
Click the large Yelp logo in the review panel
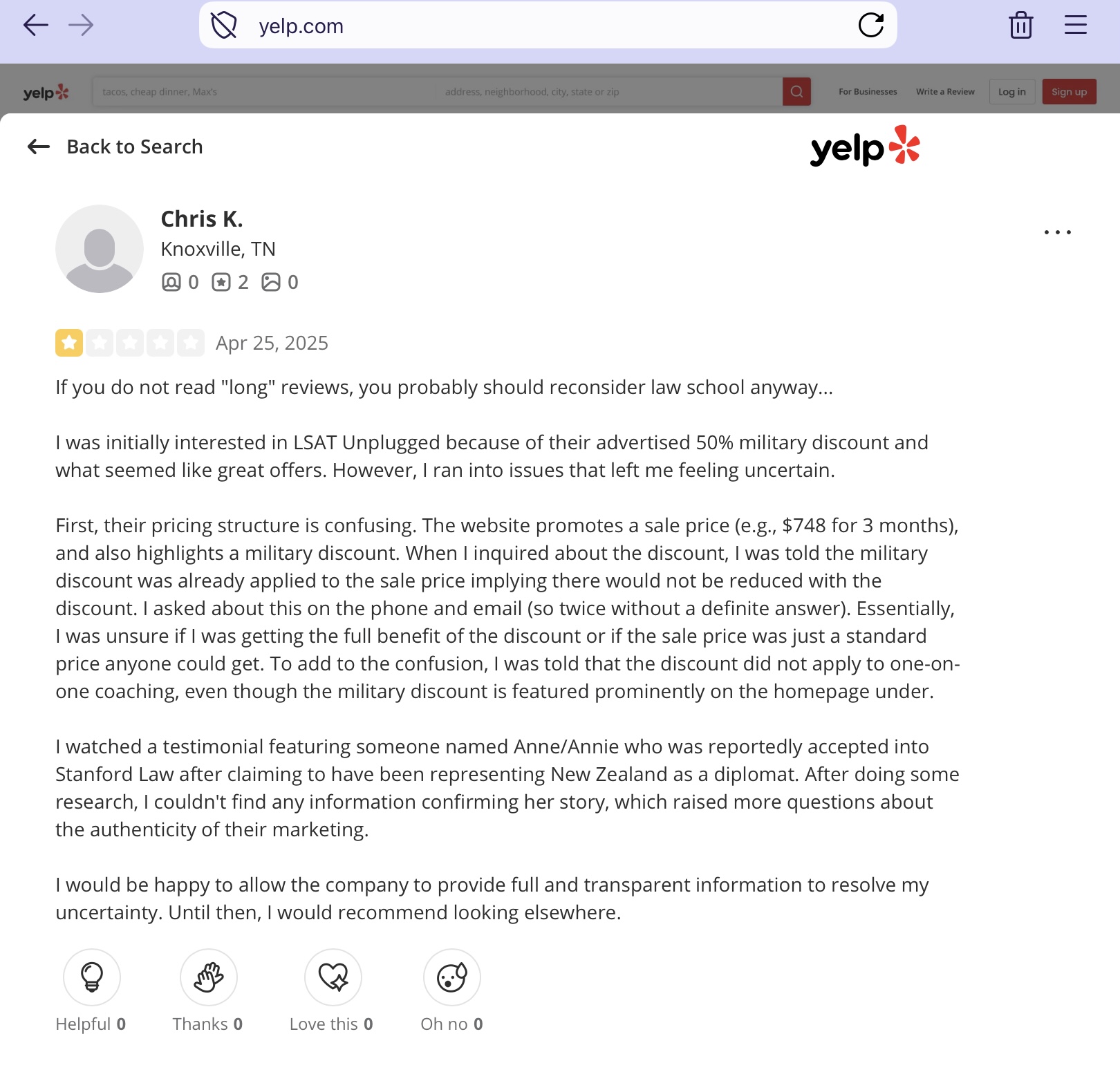point(865,146)
